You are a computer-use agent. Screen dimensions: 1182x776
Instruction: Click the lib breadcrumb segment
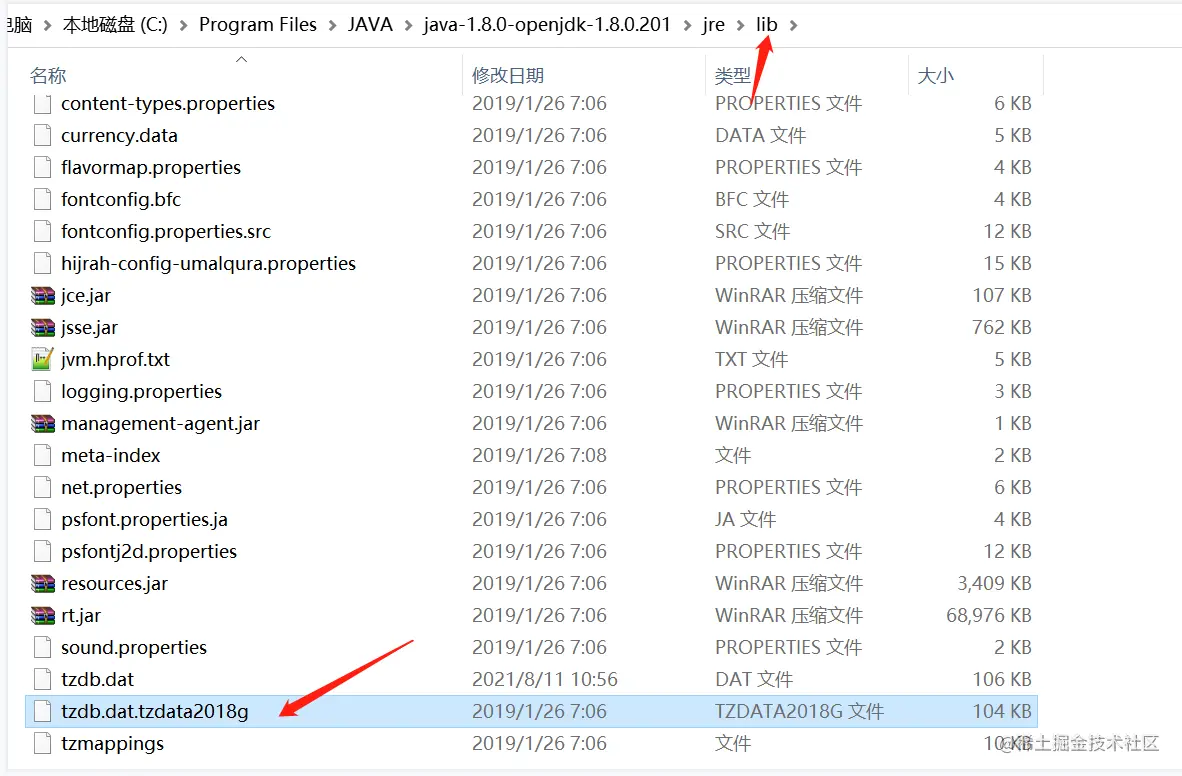tap(767, 25)
